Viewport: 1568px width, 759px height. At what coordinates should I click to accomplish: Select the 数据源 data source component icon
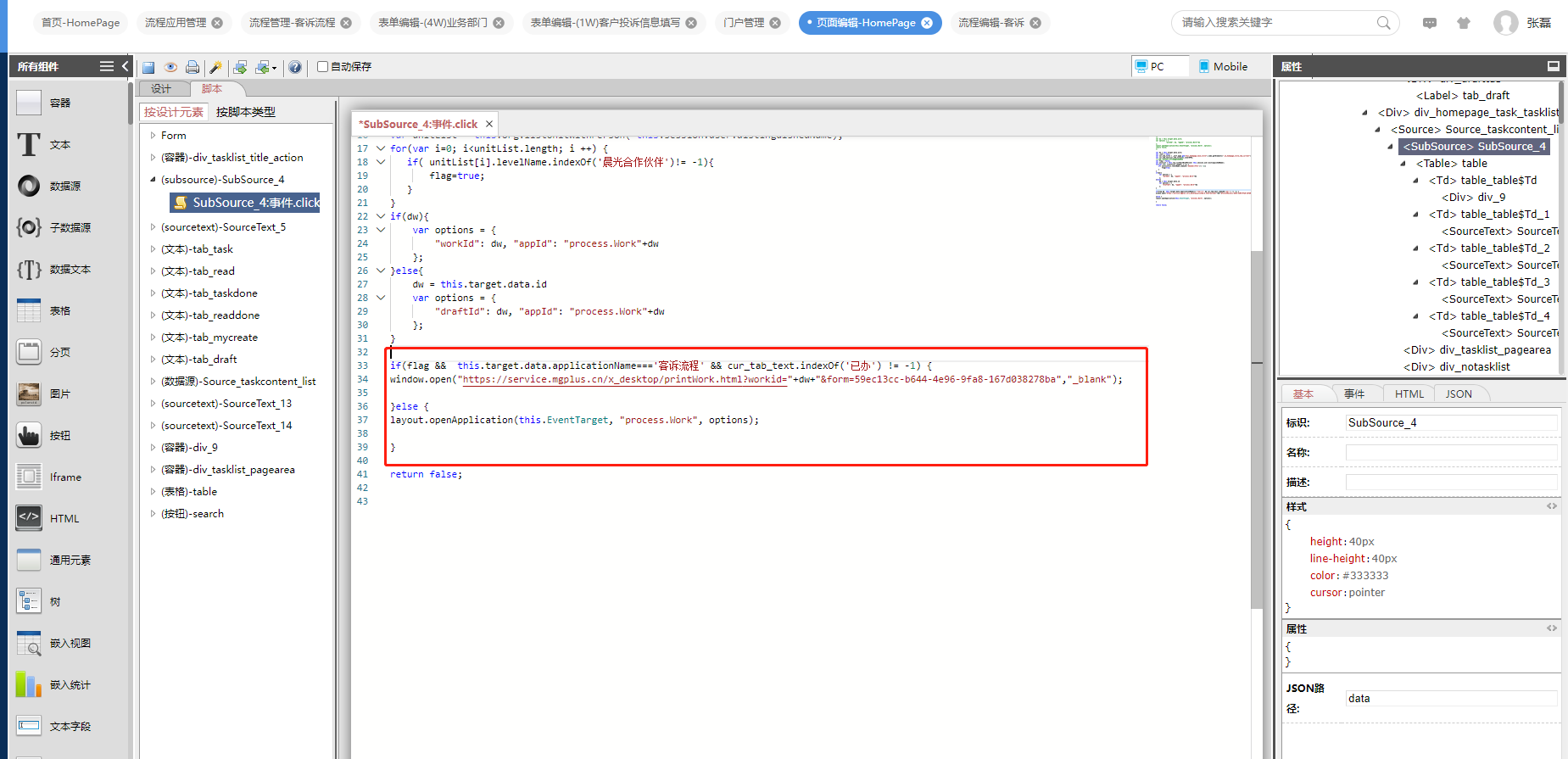tap(29, 186)
